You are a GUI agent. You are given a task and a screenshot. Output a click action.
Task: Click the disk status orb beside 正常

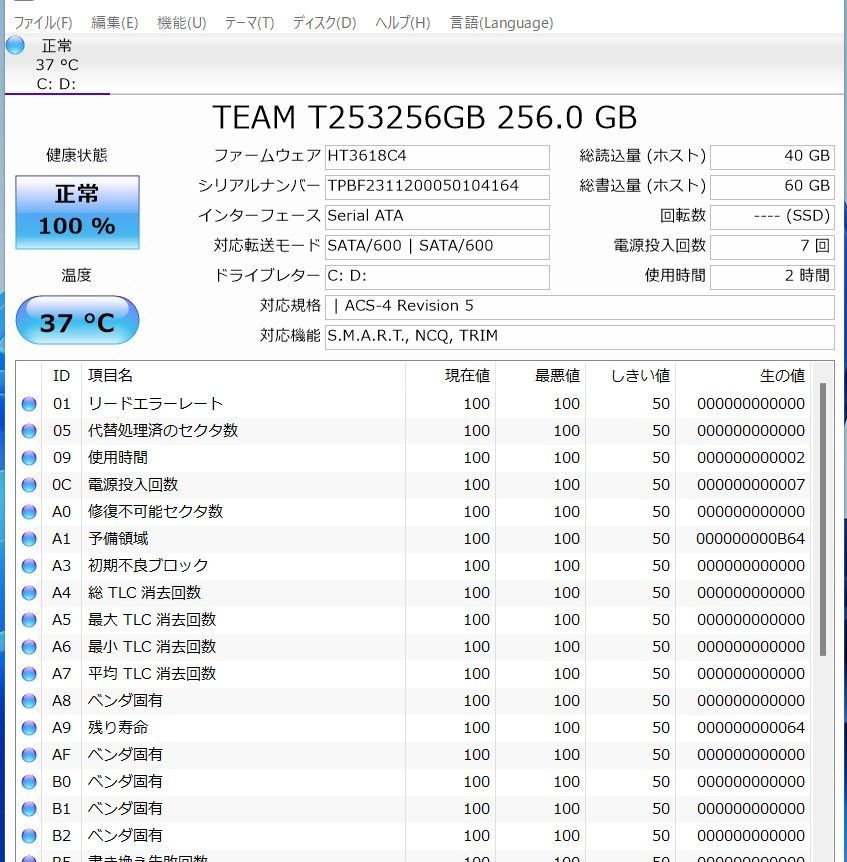point(15,45)
